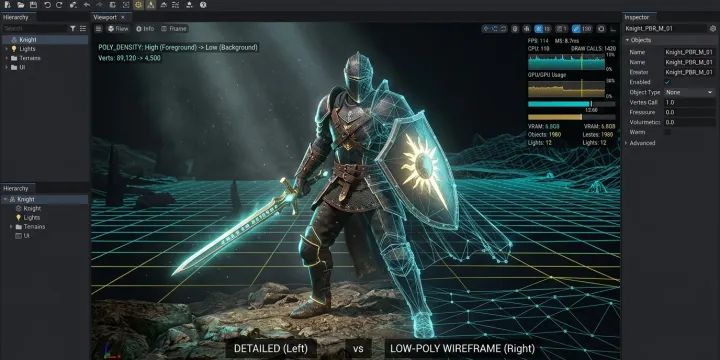Click the forward arrow icon in top toolbar
Viewport: 720px width, 360px height.
pos(99,5)
